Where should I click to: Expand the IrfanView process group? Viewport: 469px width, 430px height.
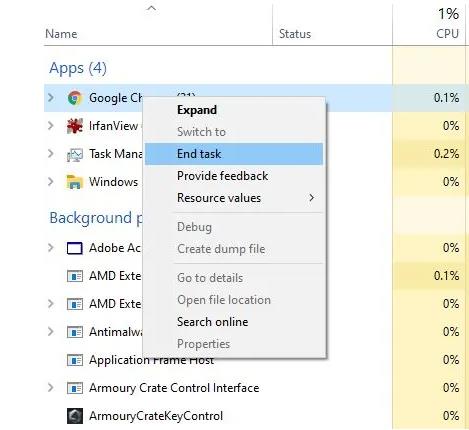(x=51, y=126)
